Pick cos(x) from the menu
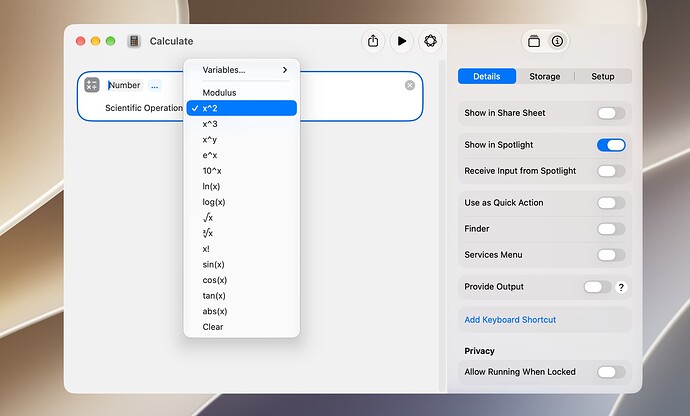This screenshot has height=416, width=690. tap(242, 280)
